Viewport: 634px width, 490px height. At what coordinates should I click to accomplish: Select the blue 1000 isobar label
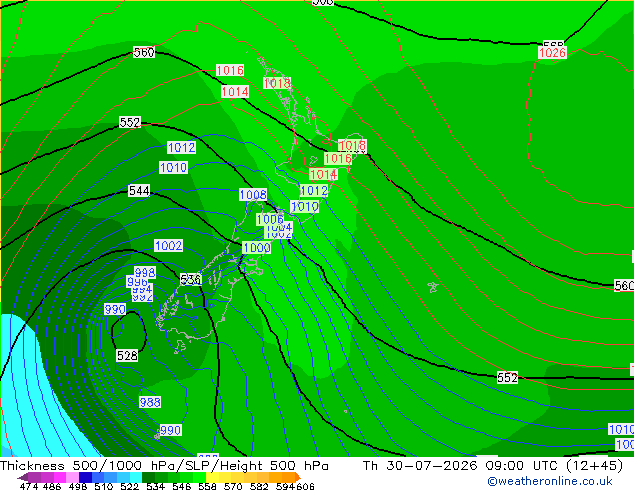[257, 247]
